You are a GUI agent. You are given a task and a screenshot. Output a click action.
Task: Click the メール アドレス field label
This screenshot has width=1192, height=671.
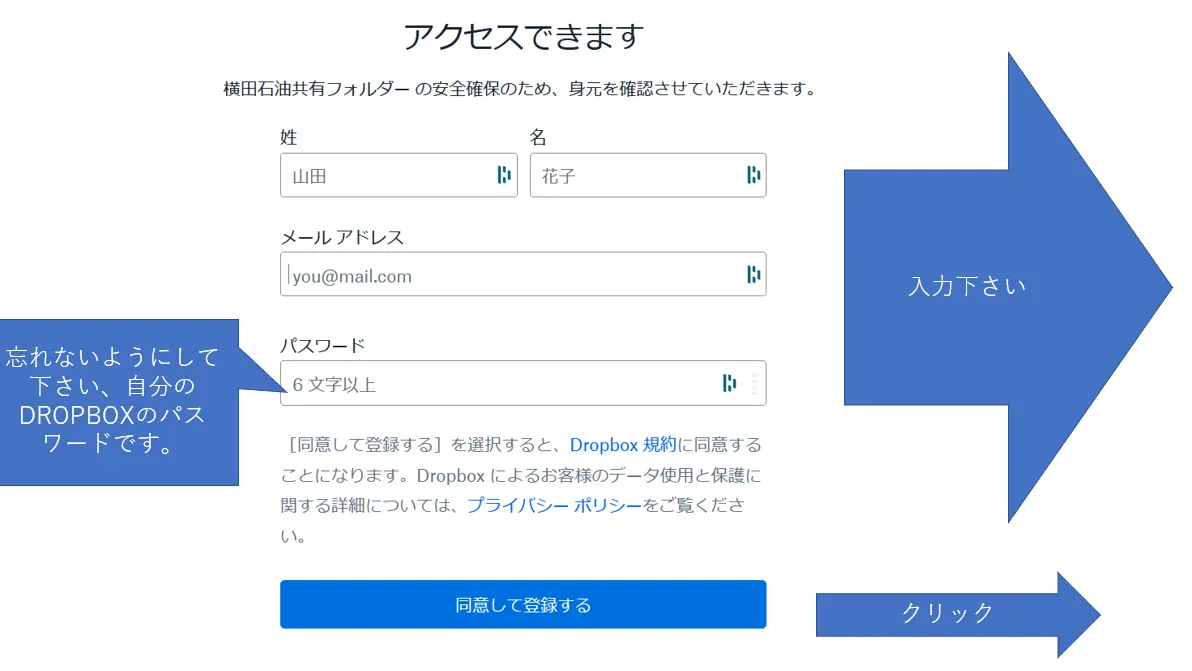click(x=340, y=237)
